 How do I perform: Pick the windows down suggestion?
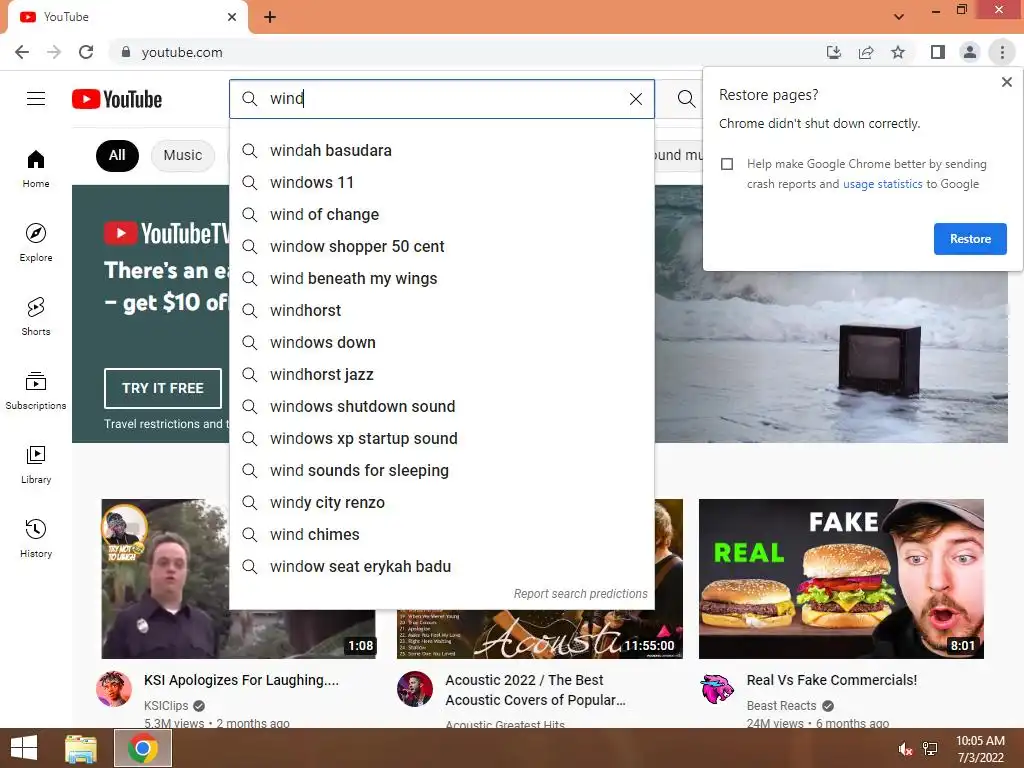[x=441, y=342]
